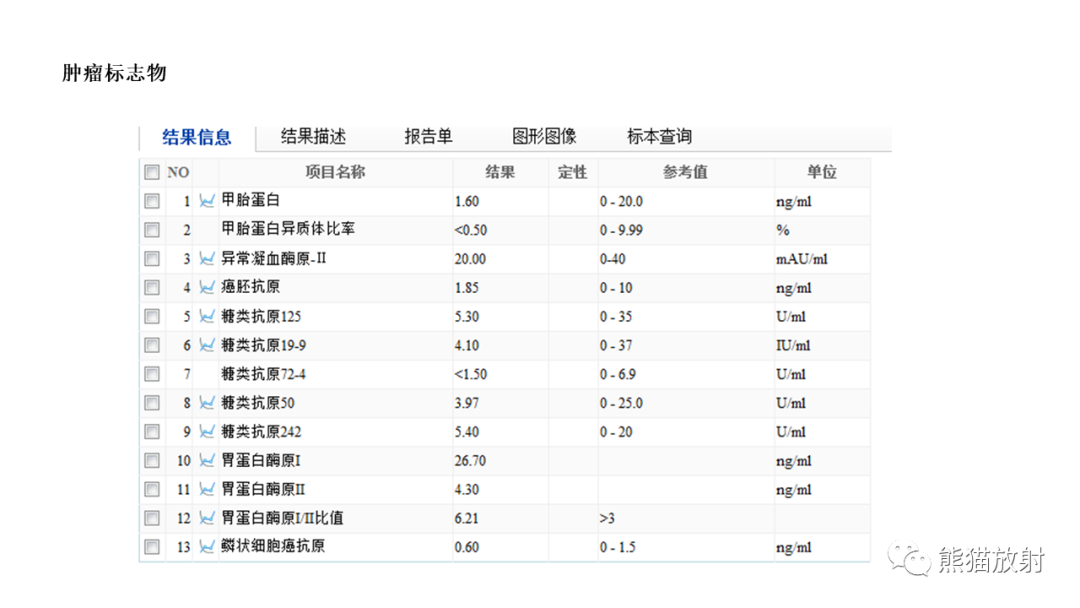Select the 鳞状细胞癌抗原 item name

(273, 546)
